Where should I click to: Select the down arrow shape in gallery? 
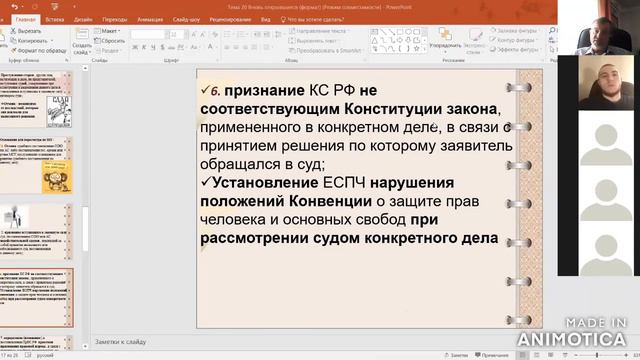[x=408, y=40]
